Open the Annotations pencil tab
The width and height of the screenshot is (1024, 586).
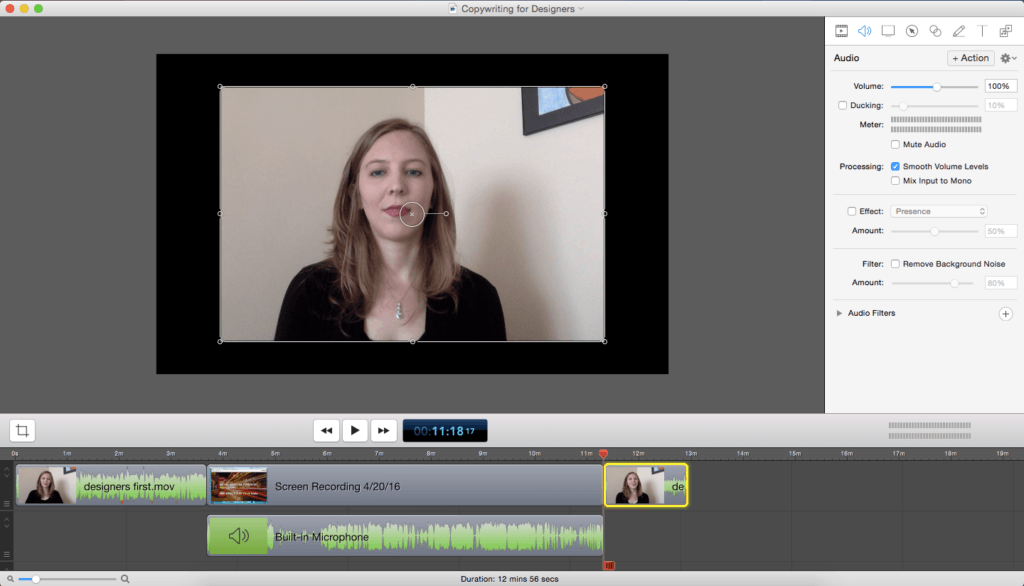pyautogui.click(x=959, y=31)
